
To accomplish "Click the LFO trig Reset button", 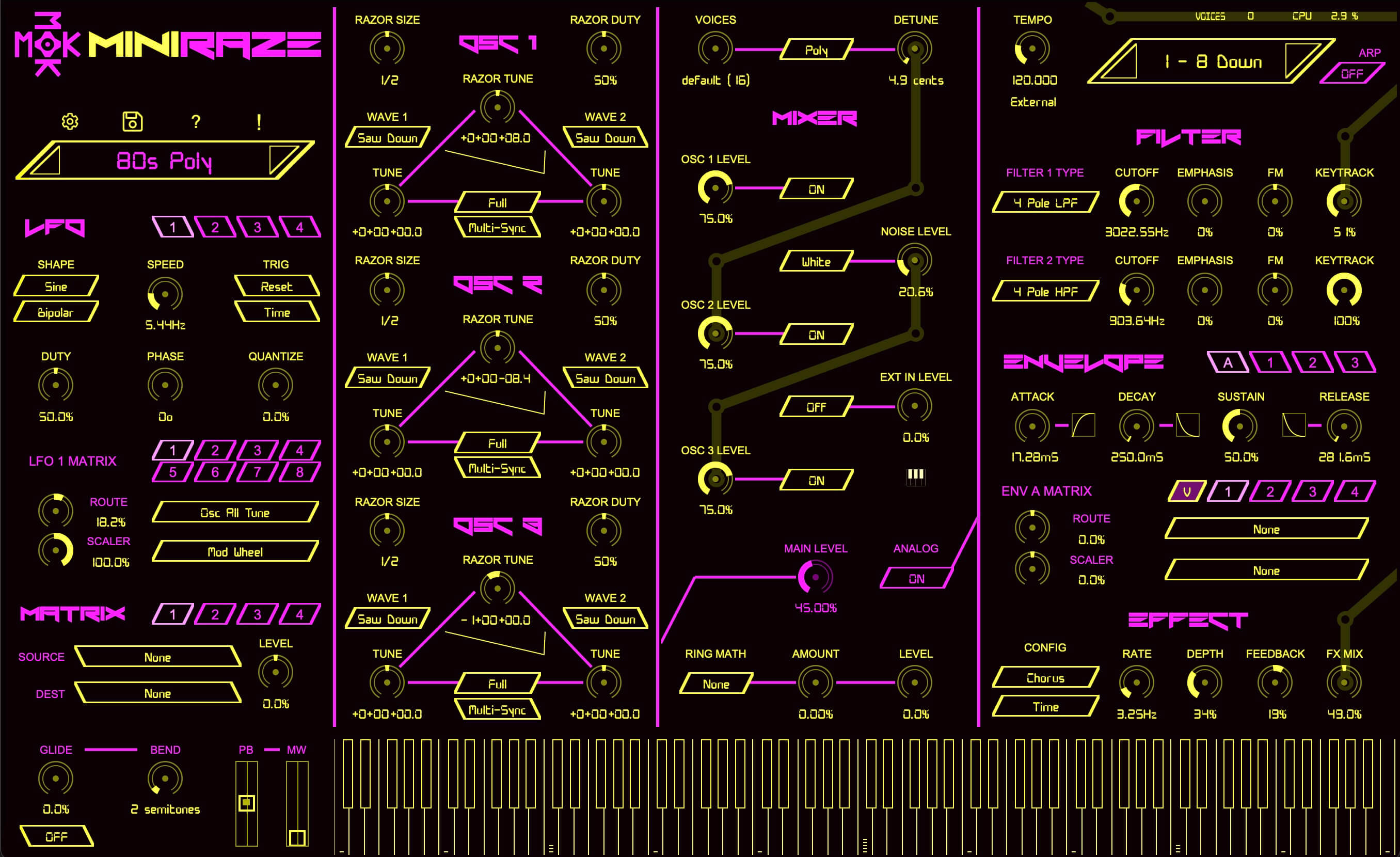I will click(x=276, y=287).
